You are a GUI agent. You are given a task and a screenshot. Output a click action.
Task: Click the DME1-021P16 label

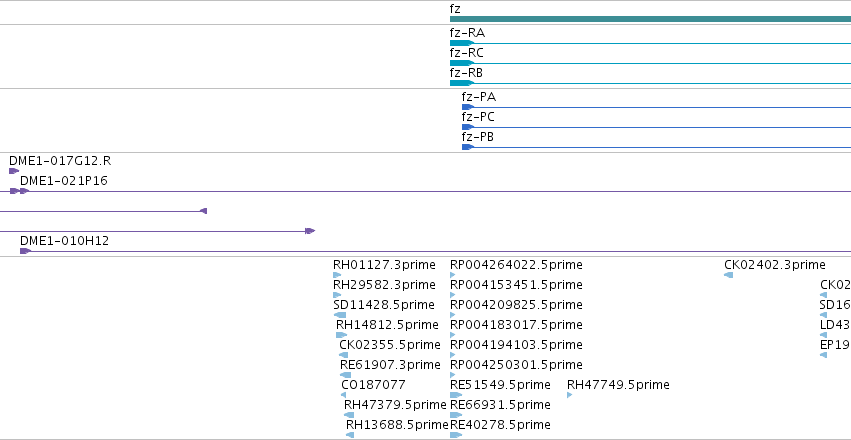[x=63, y=181]
